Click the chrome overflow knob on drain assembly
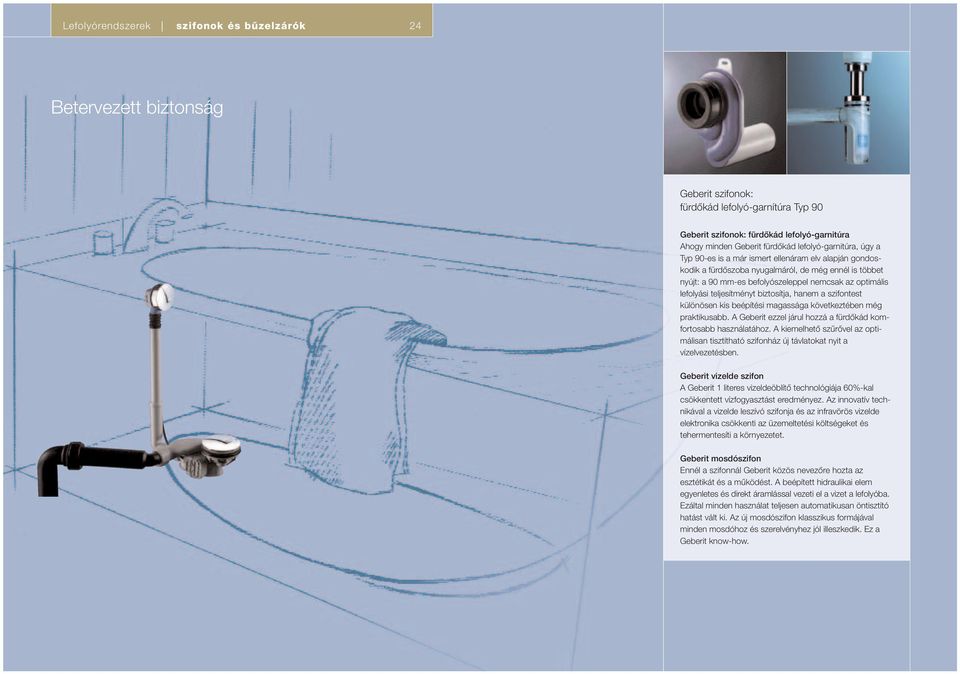960x674 pixels. point(160,296)
